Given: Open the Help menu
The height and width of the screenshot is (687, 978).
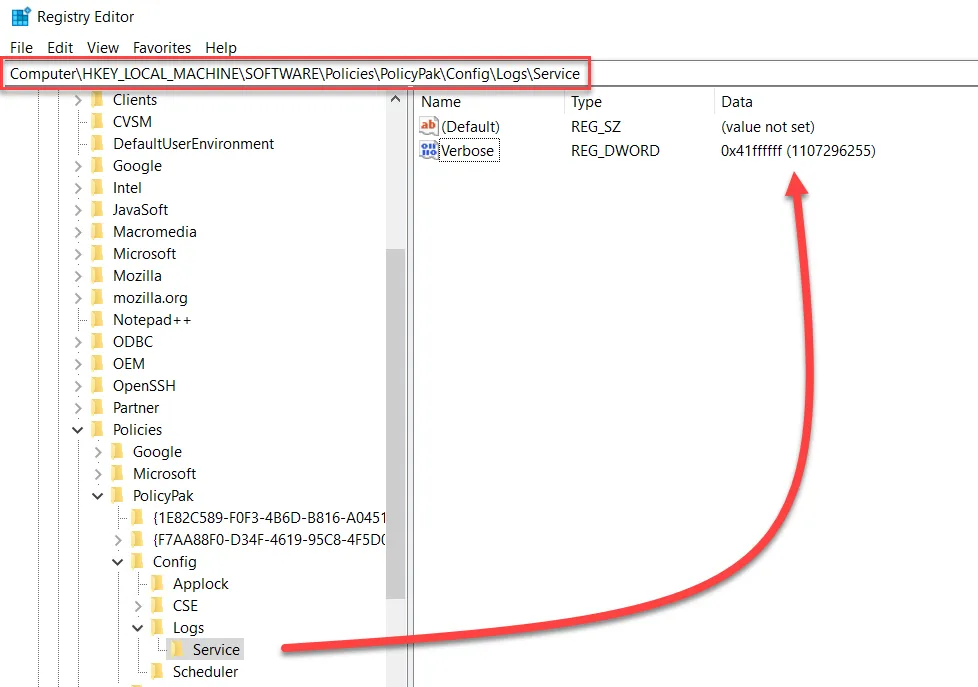Looking at the screenshot, I should coord(220,47).
